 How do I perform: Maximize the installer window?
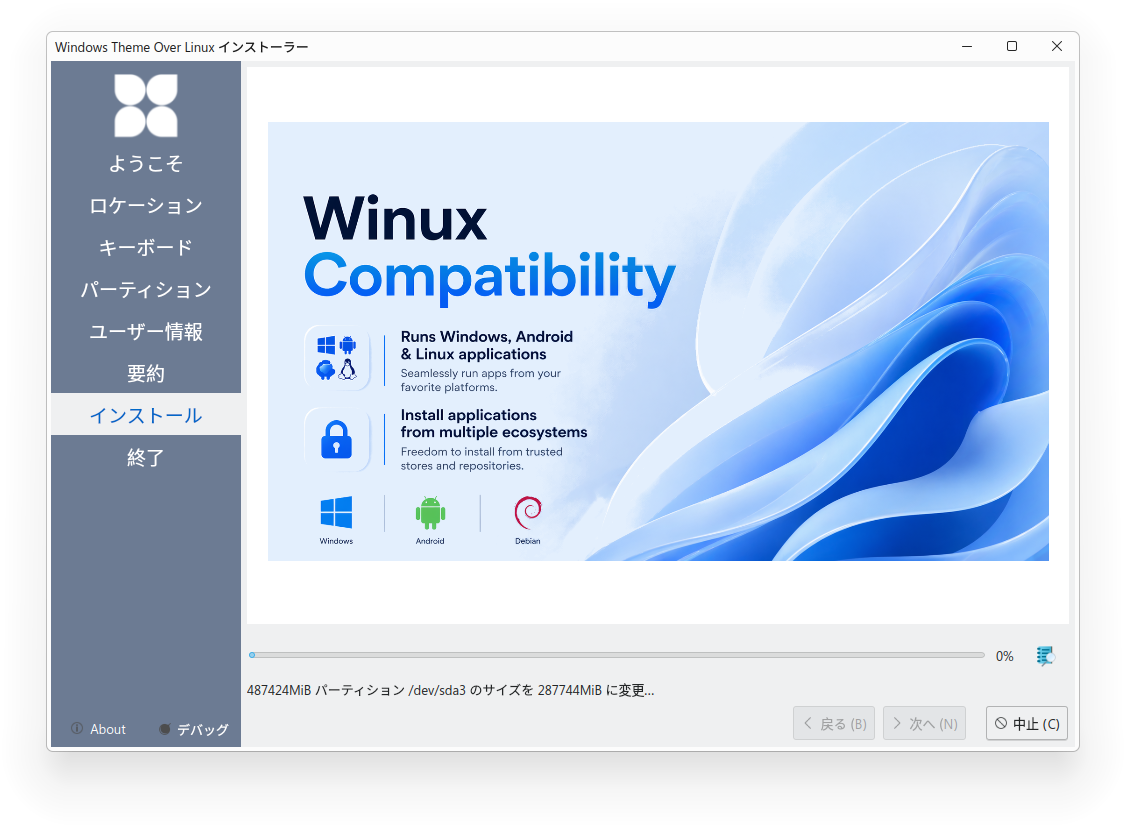pyautogui.click(x=1012, y=46)
